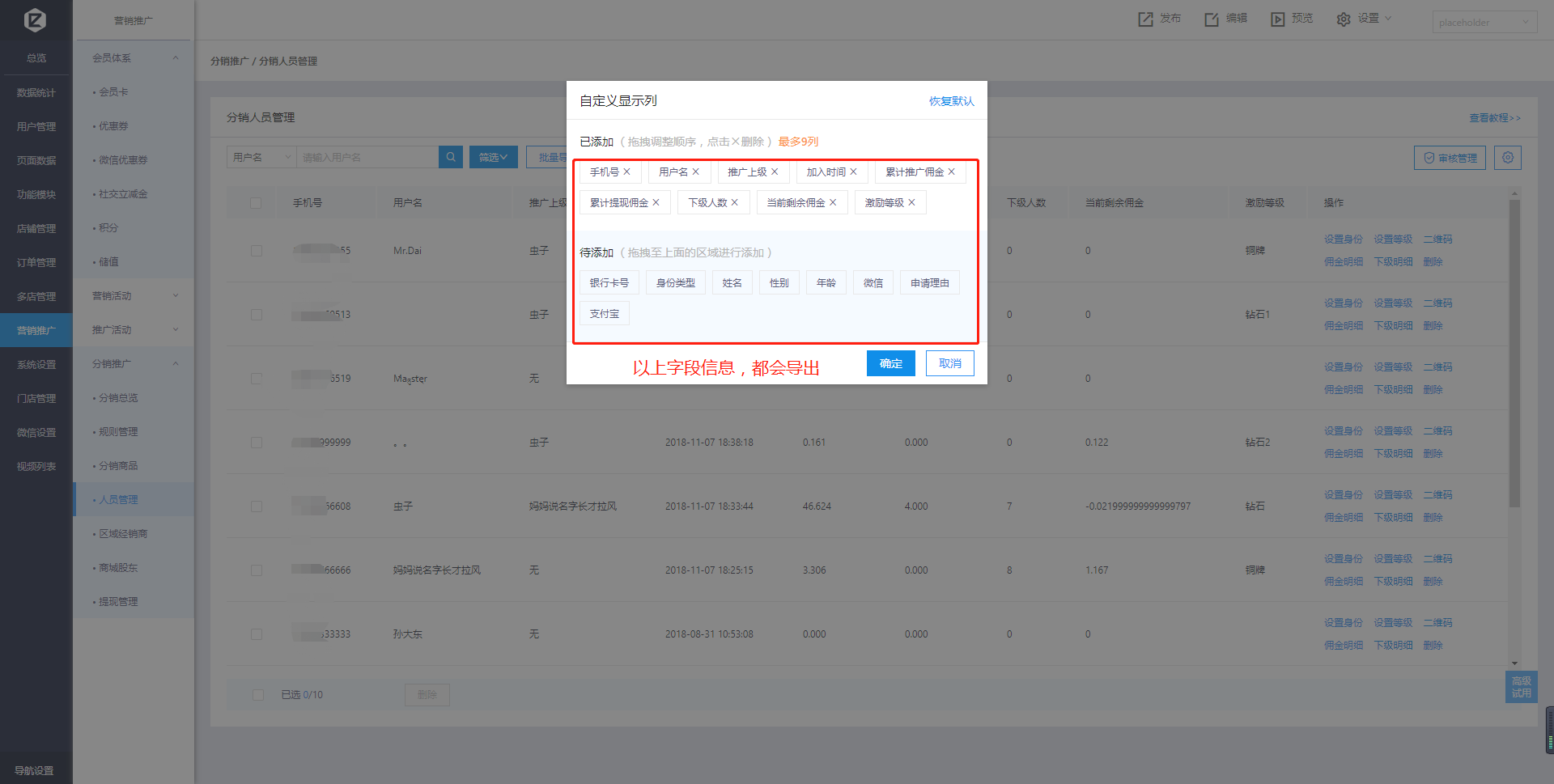Image resolution: width=1554 pixels, height=784 pixels.
Task: Collapse the 会员体系 menu section
Action: 176,58
